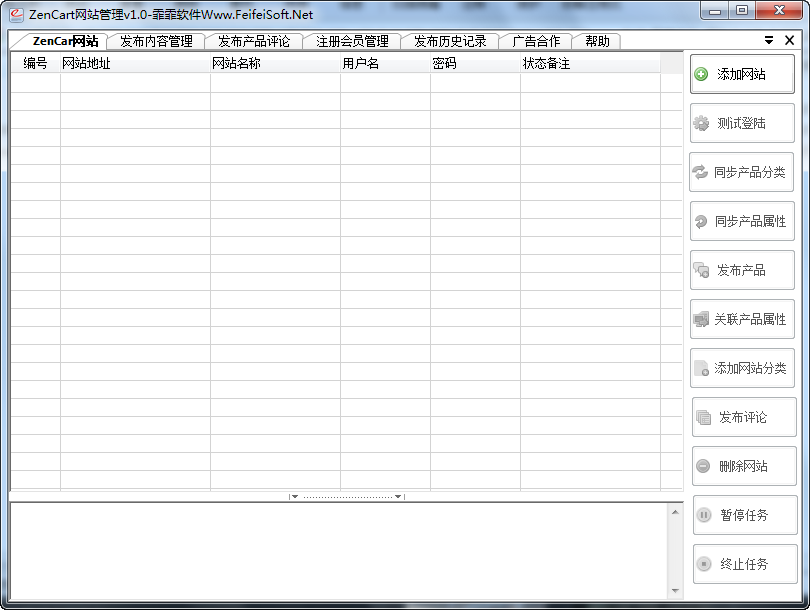Select the 测试登陆 gear icon
This screenshot has height=610, width=810.
[701, 122]
